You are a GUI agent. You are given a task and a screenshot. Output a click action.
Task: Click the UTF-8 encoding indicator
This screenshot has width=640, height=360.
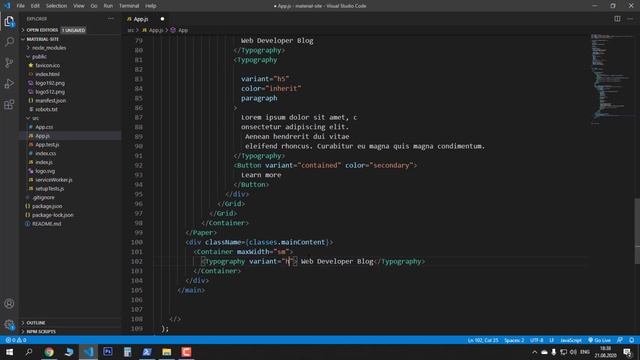coord(536,340)
